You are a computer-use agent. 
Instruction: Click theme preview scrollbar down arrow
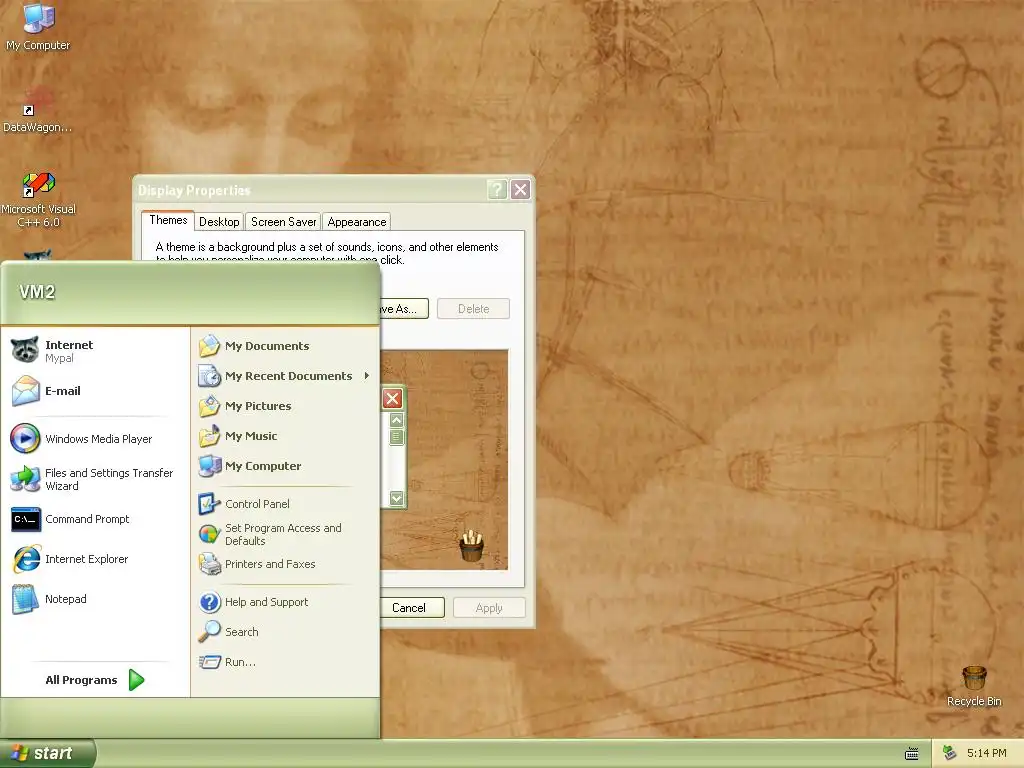pos(396,498)
